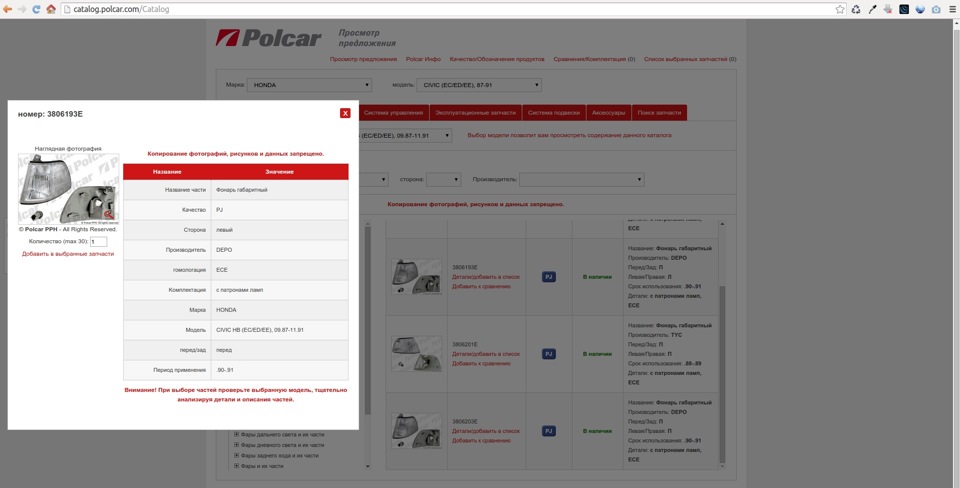The height and width of the screenshot is (488, 960).
Task: Open Список выбранных запчастей (0) link
Action: 690,59
